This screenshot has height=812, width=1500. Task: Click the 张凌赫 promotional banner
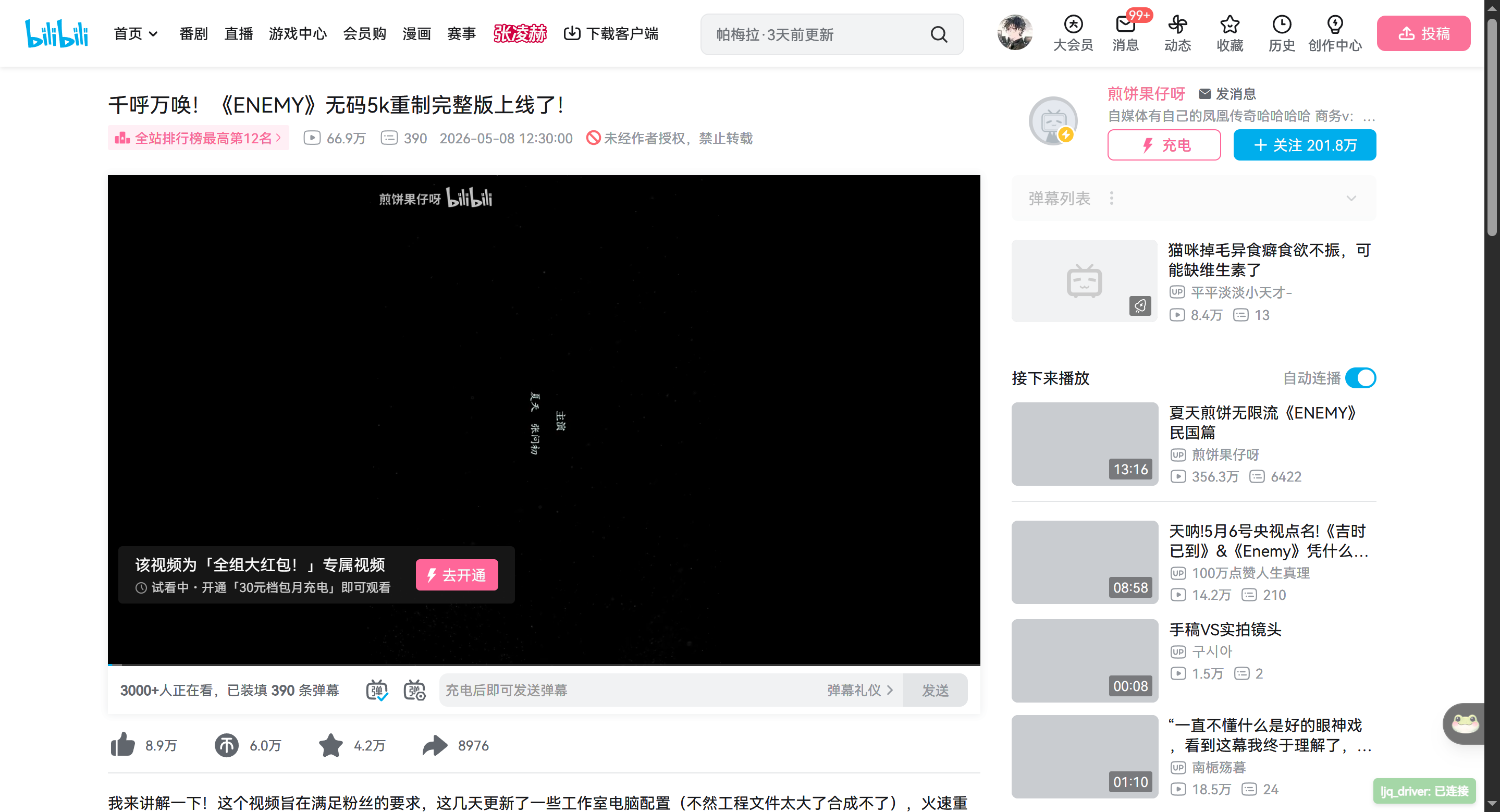coord(520,33)
